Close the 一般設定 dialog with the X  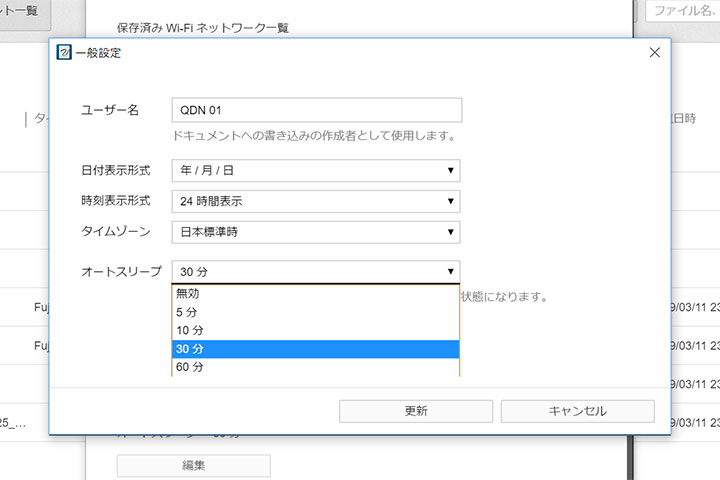click(x=655, y=52)
